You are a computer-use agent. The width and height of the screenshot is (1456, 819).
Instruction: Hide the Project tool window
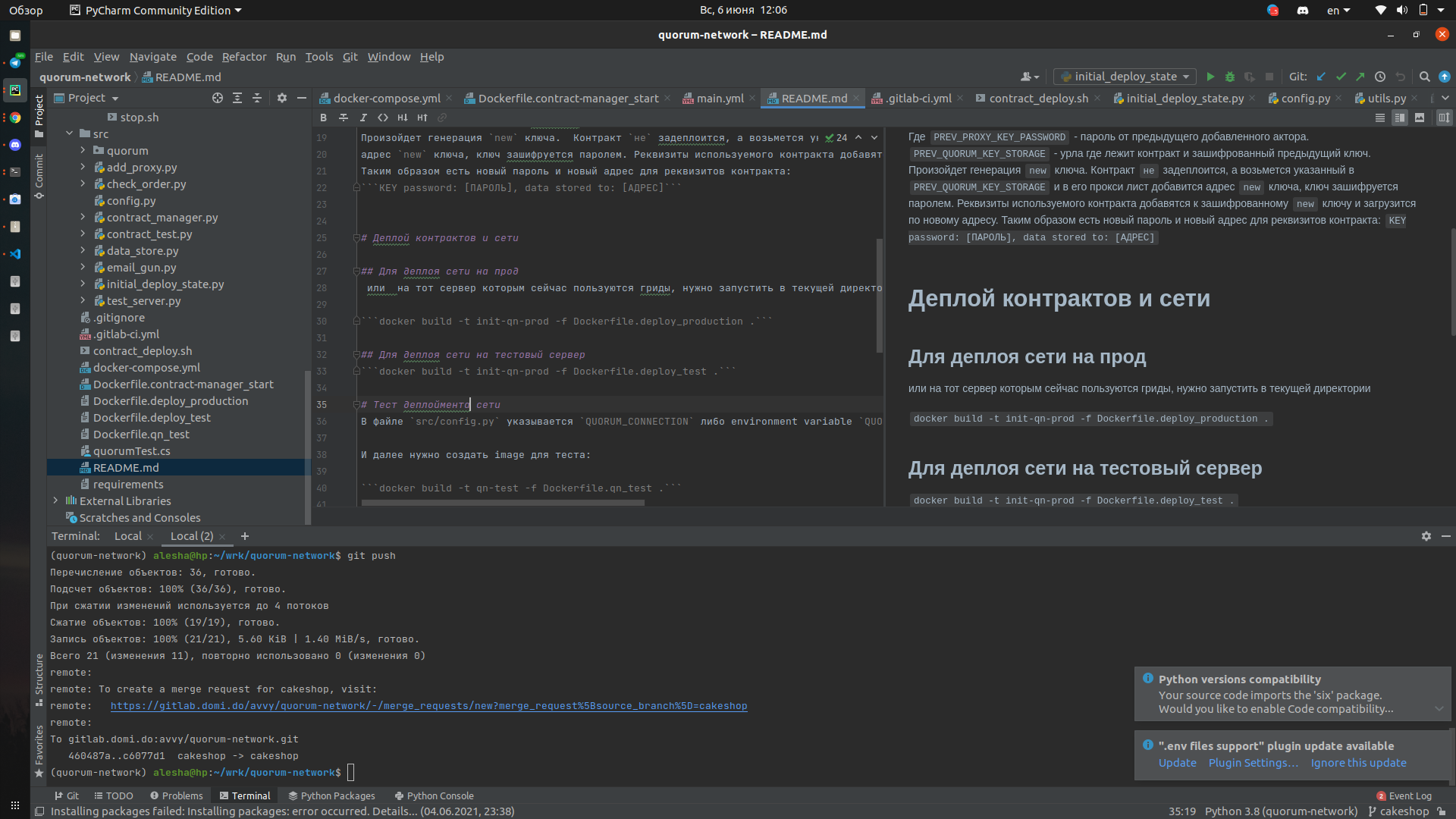302,98
